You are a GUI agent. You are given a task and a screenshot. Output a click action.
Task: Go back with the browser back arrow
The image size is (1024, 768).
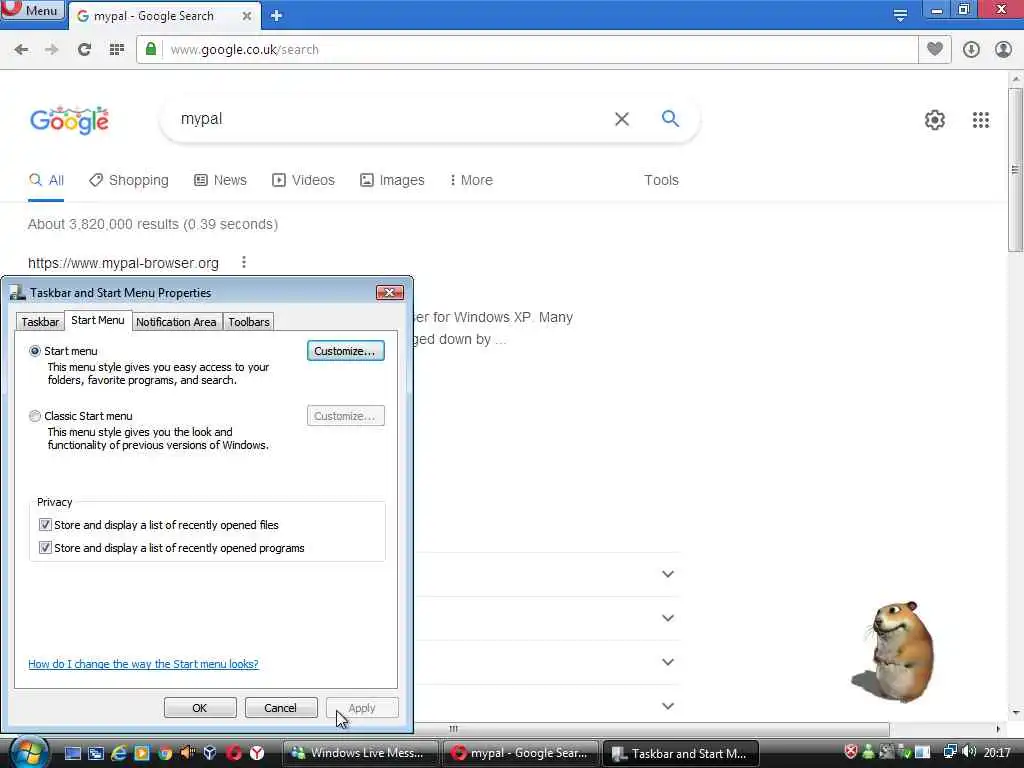21,50
